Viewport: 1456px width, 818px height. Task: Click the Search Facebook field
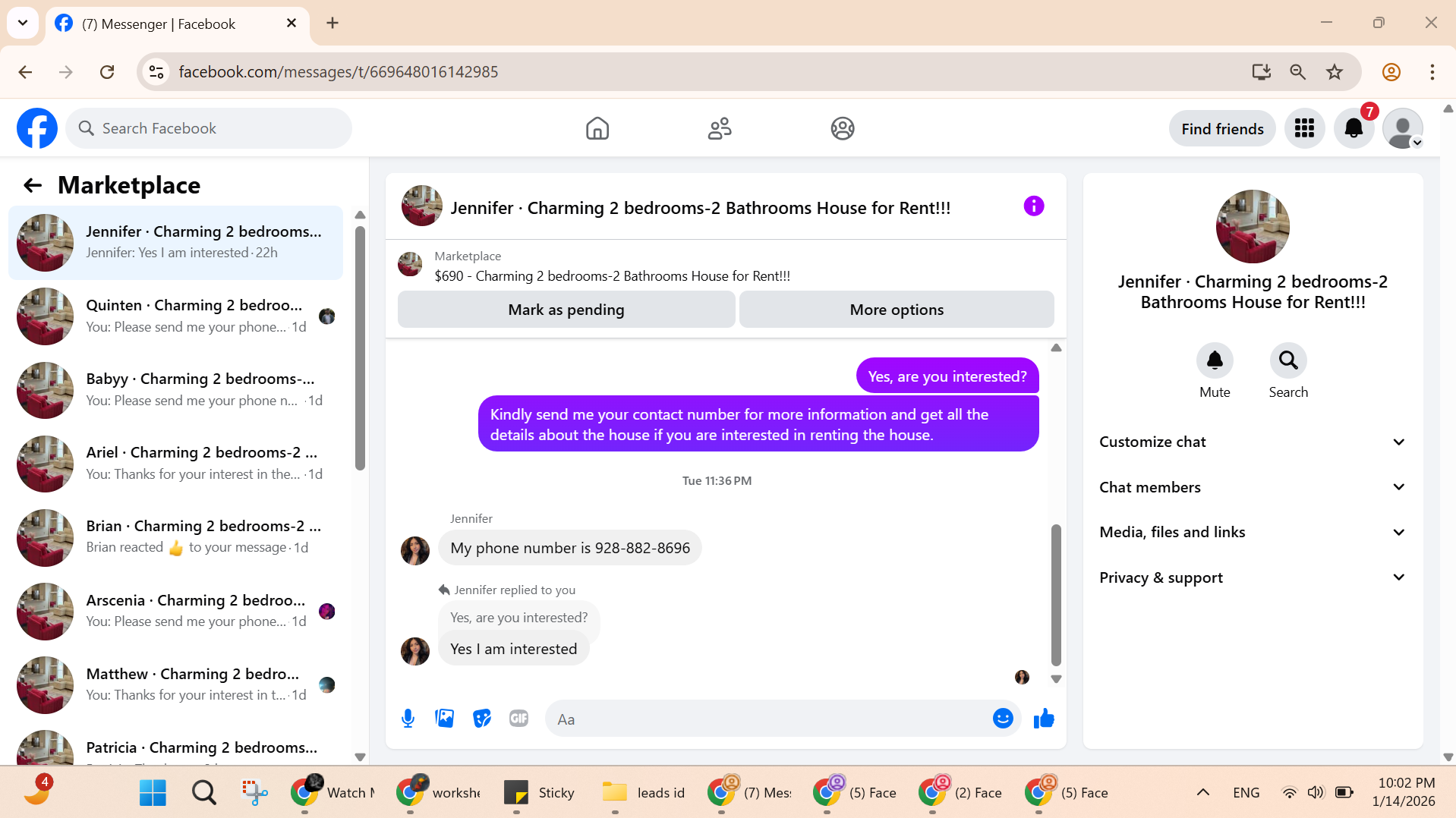point(209,128)
